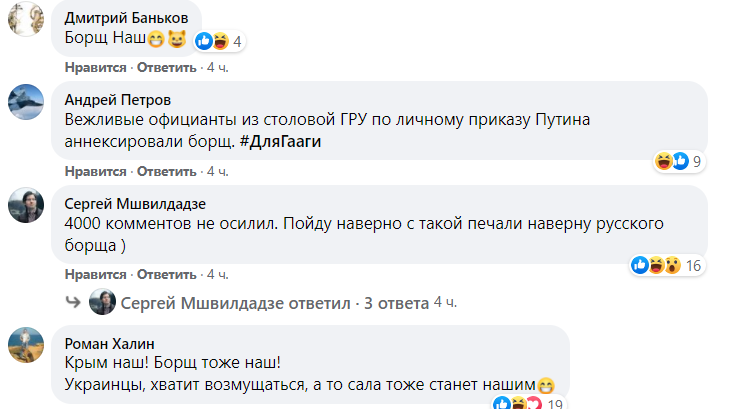Image resolution: width=729 pixels, height=409 pixels.
Task: Click the small avatar in the replies row
Action: (x=102, y=302)
